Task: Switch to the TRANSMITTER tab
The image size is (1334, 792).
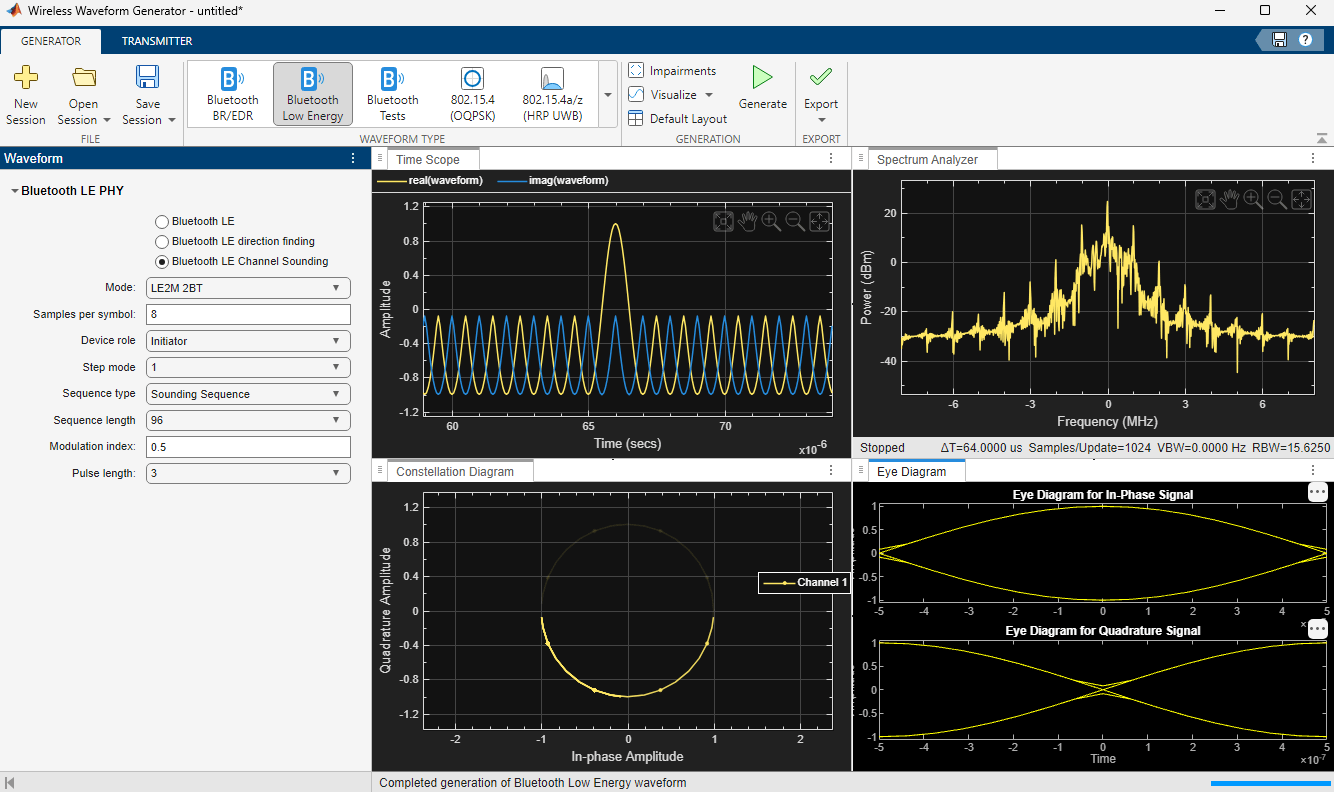Action: [156, 41]
